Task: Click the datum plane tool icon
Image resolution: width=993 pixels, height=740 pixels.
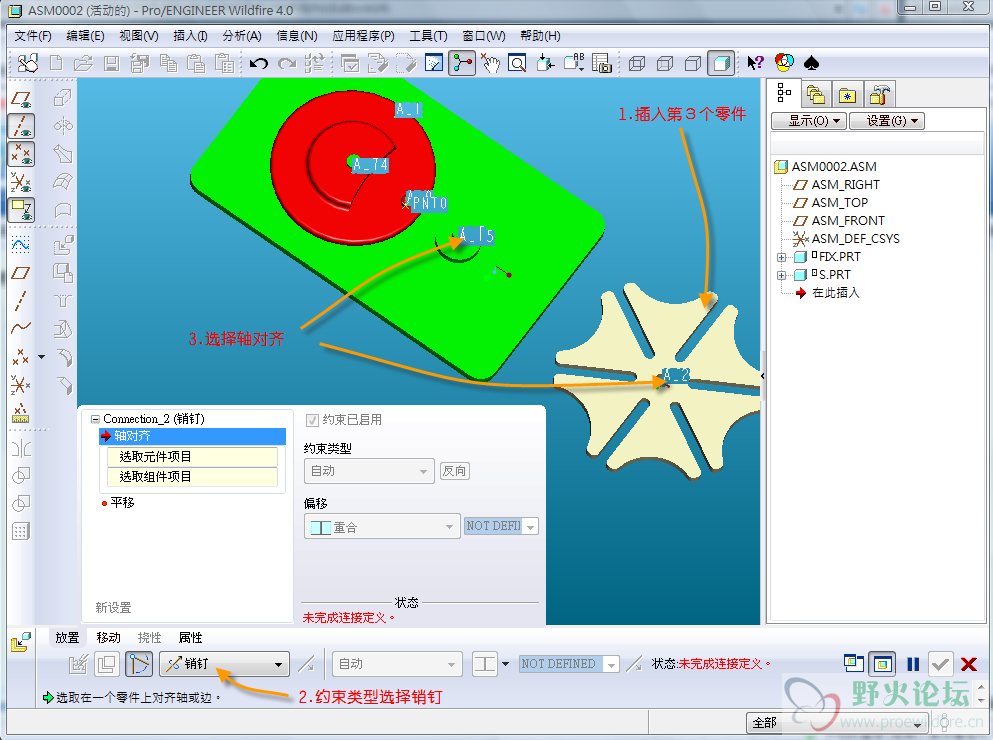Action: [x=21, y=272]
